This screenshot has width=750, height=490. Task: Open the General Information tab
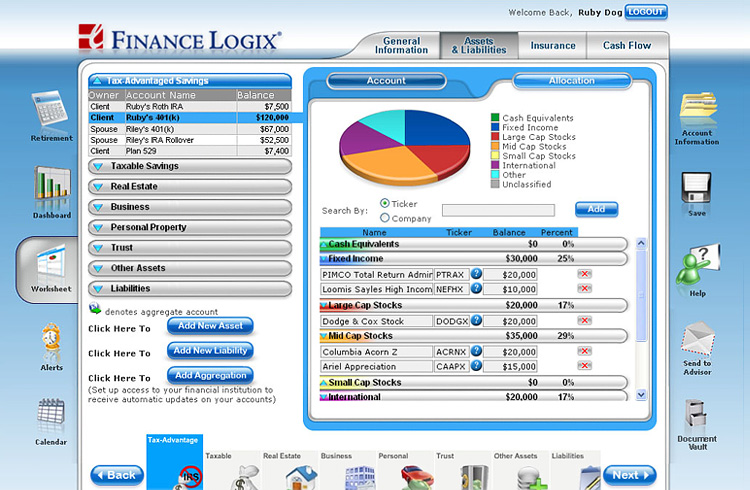coord(401,45)
